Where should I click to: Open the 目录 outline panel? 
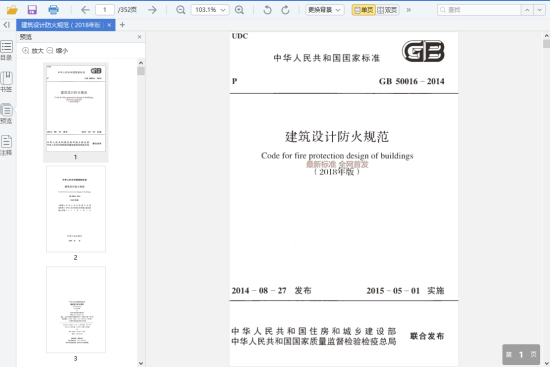(6, 51)
